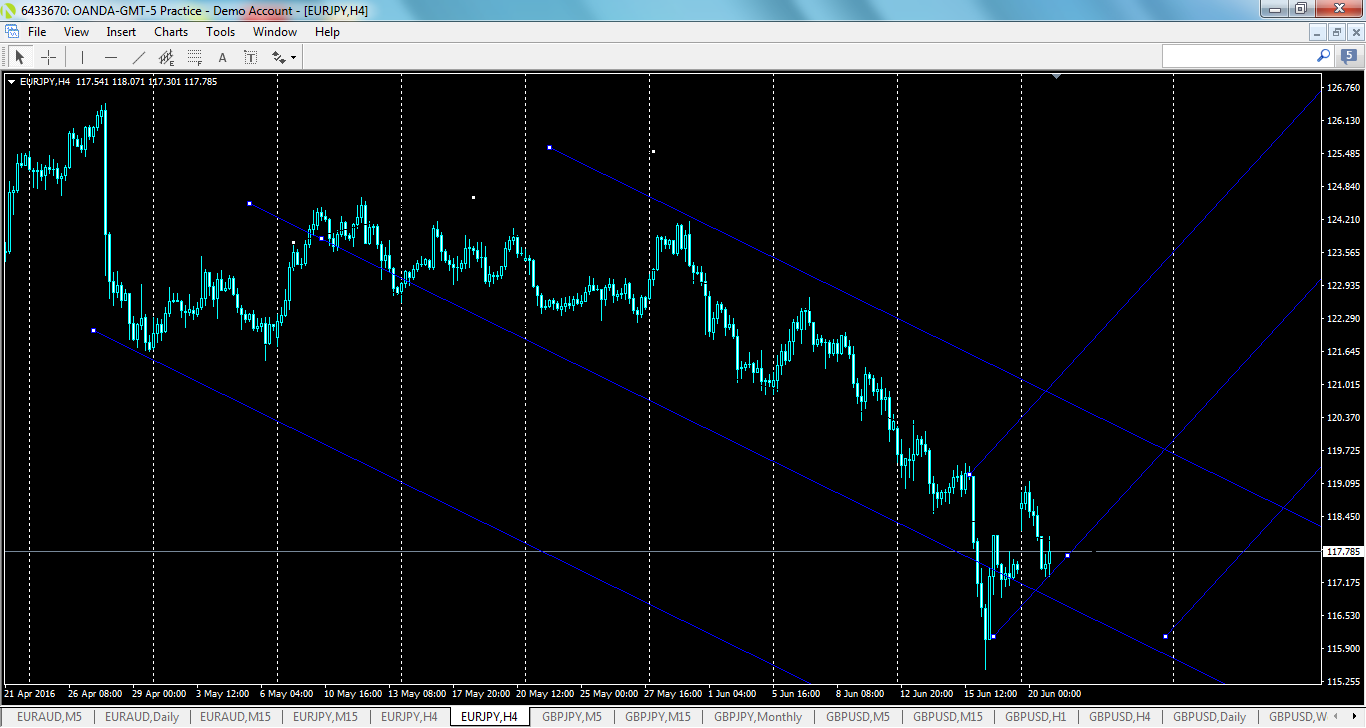Screen dimensions: 1366x728
Task: Select the text annotation tool
Action: pos(222,56)
